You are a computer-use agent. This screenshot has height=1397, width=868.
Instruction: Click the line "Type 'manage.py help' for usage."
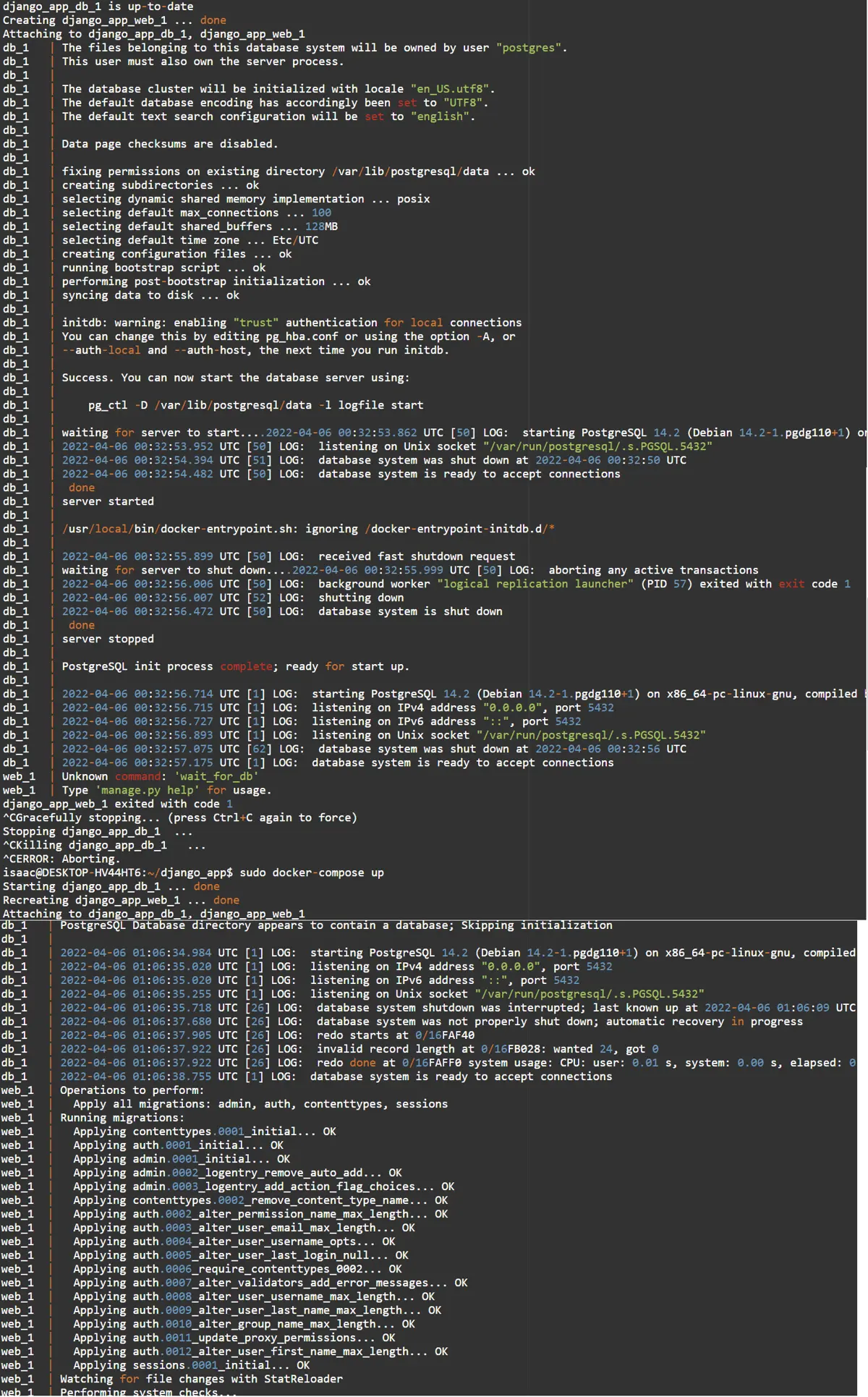166,790
